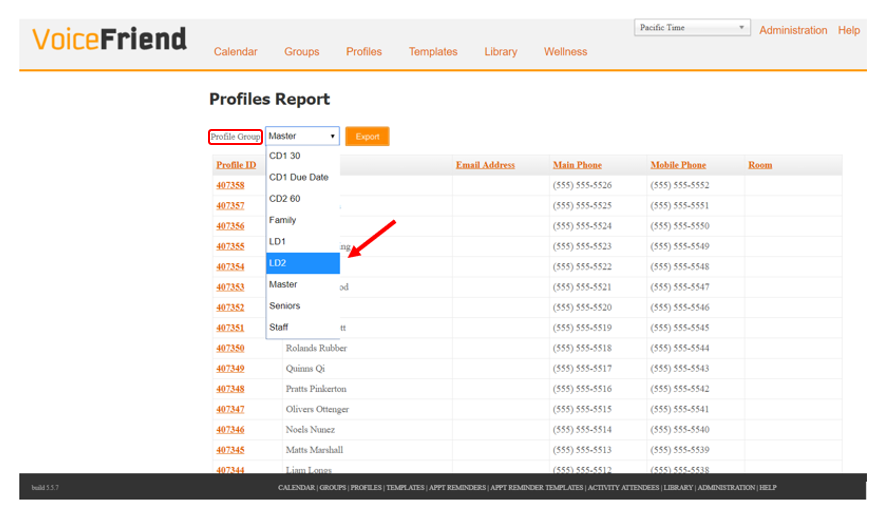
Task: Sort by the Profile ID column header
Action: coord(236,165)
